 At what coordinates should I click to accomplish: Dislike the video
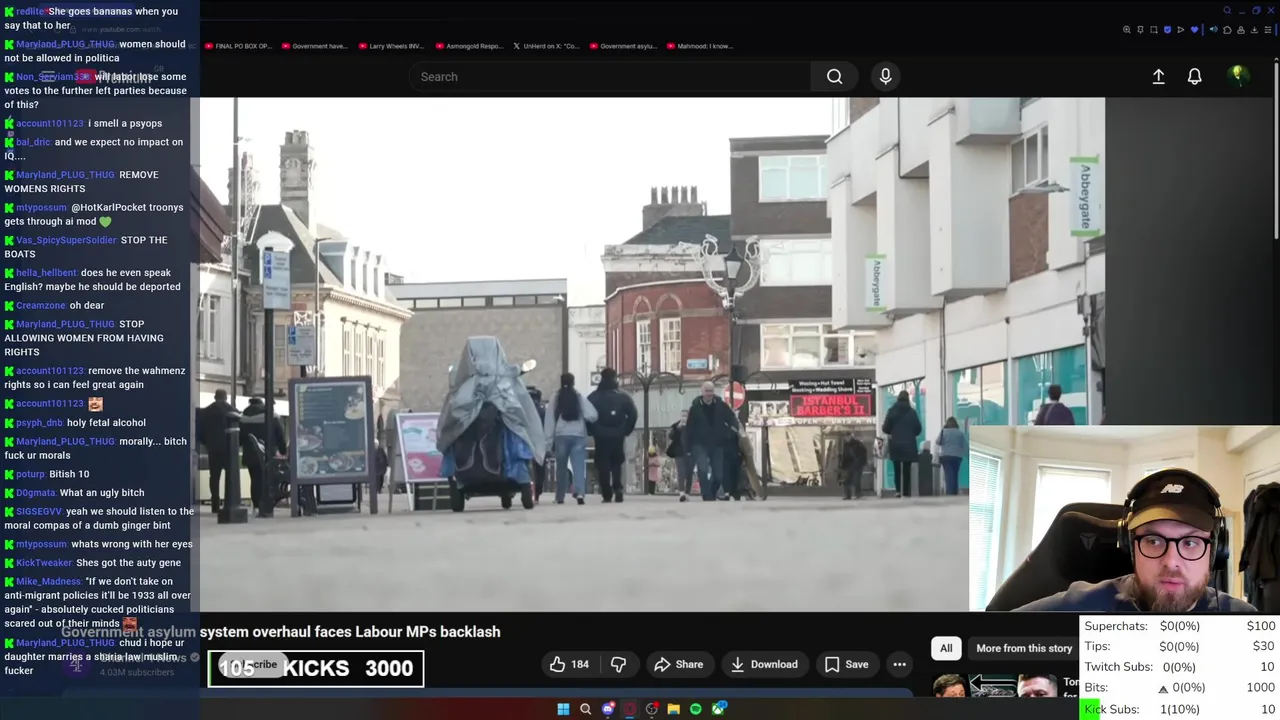pos(618,664)
